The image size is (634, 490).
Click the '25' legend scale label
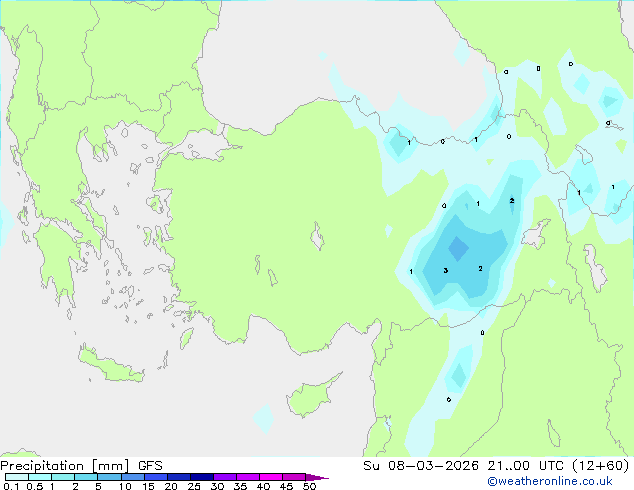(x=194, y=486)
